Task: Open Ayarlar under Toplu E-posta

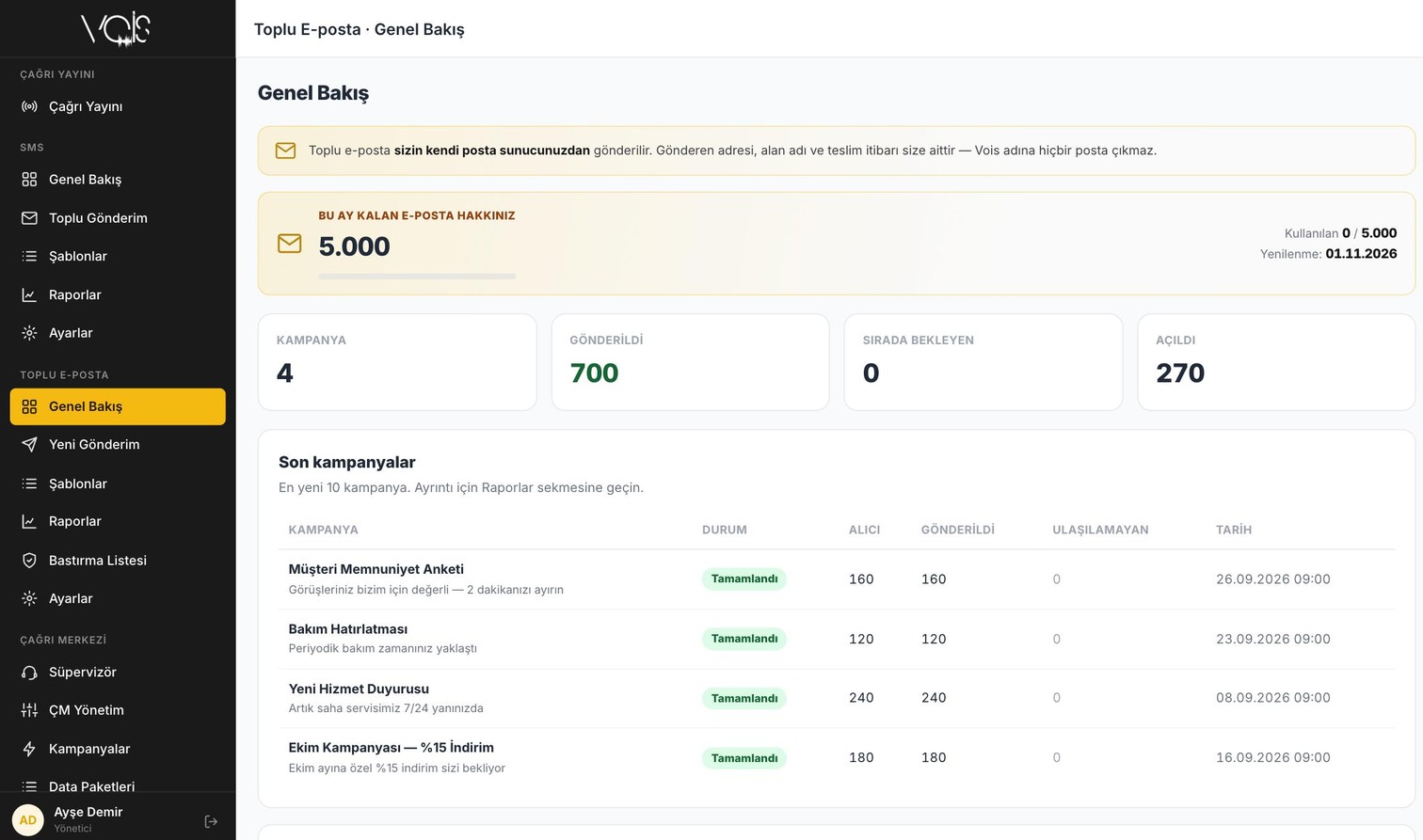Action: [118, 598]
